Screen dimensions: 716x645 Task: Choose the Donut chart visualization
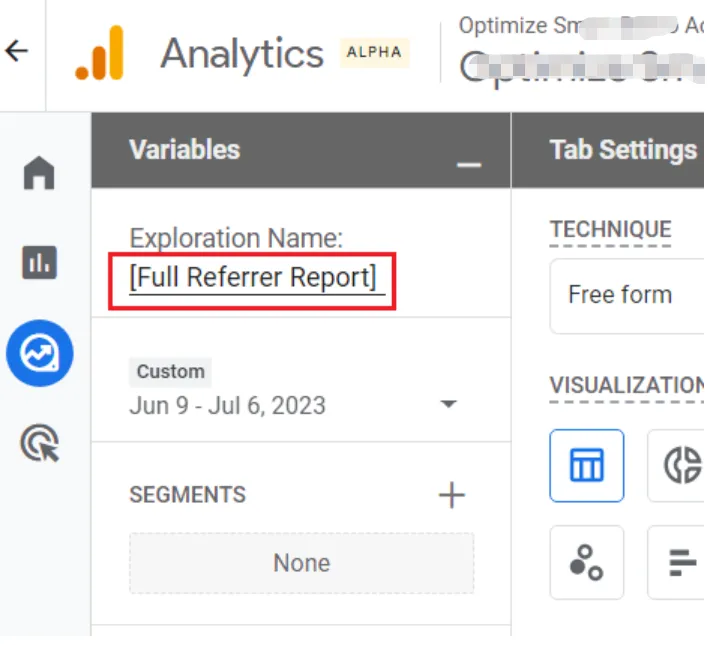(682, 466)
